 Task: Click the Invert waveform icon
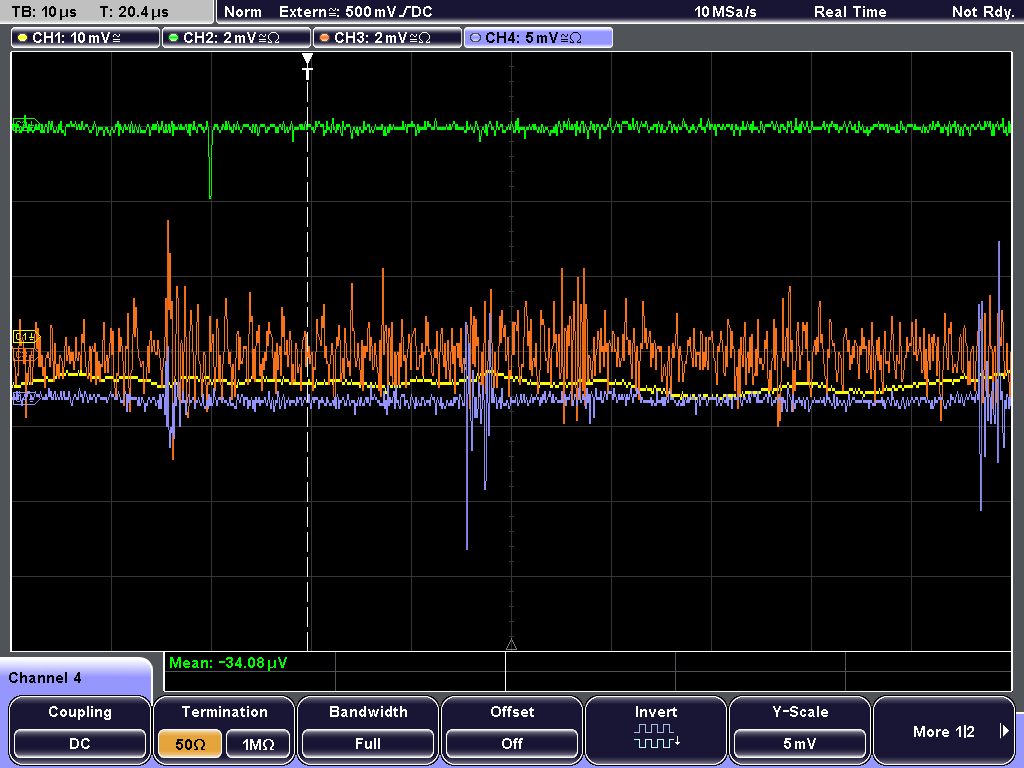pyautogui.click(x=656, y=735)
